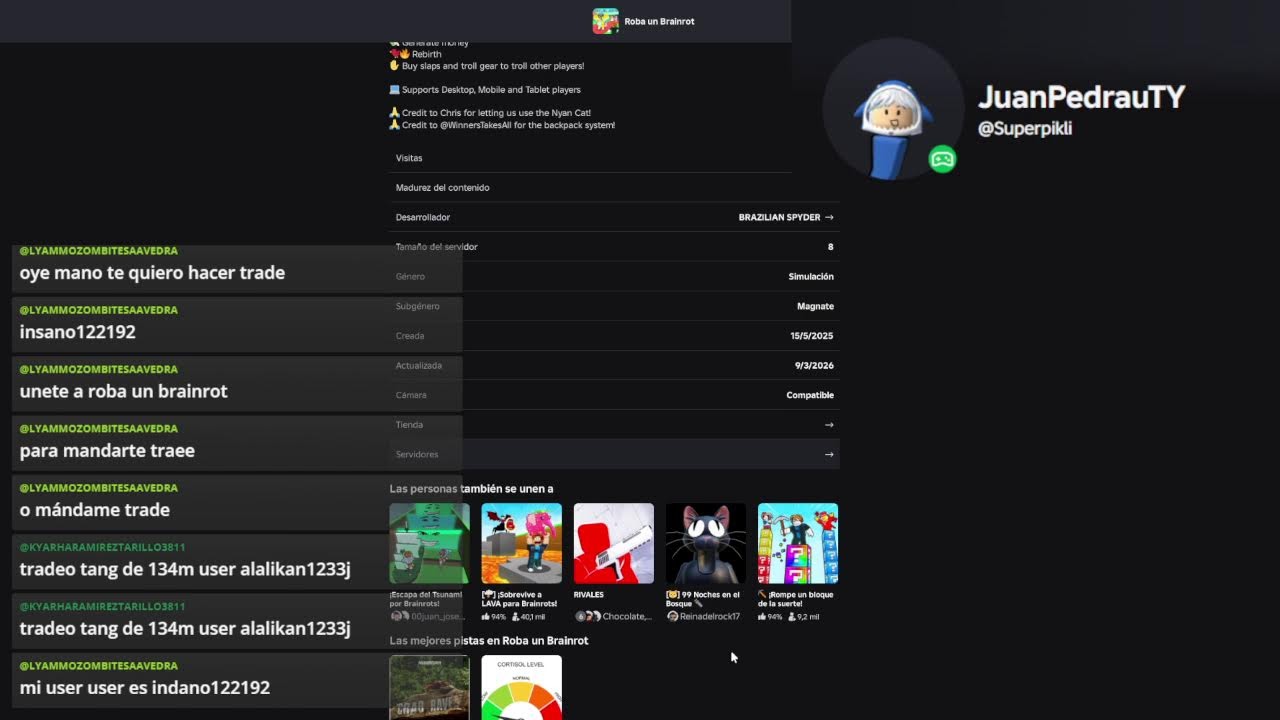This screenshot has height=720, width=1280.
Task: Open the ¡Rompe un bloque de la suerte! thumbnail
Action: [x=797, y=543]
